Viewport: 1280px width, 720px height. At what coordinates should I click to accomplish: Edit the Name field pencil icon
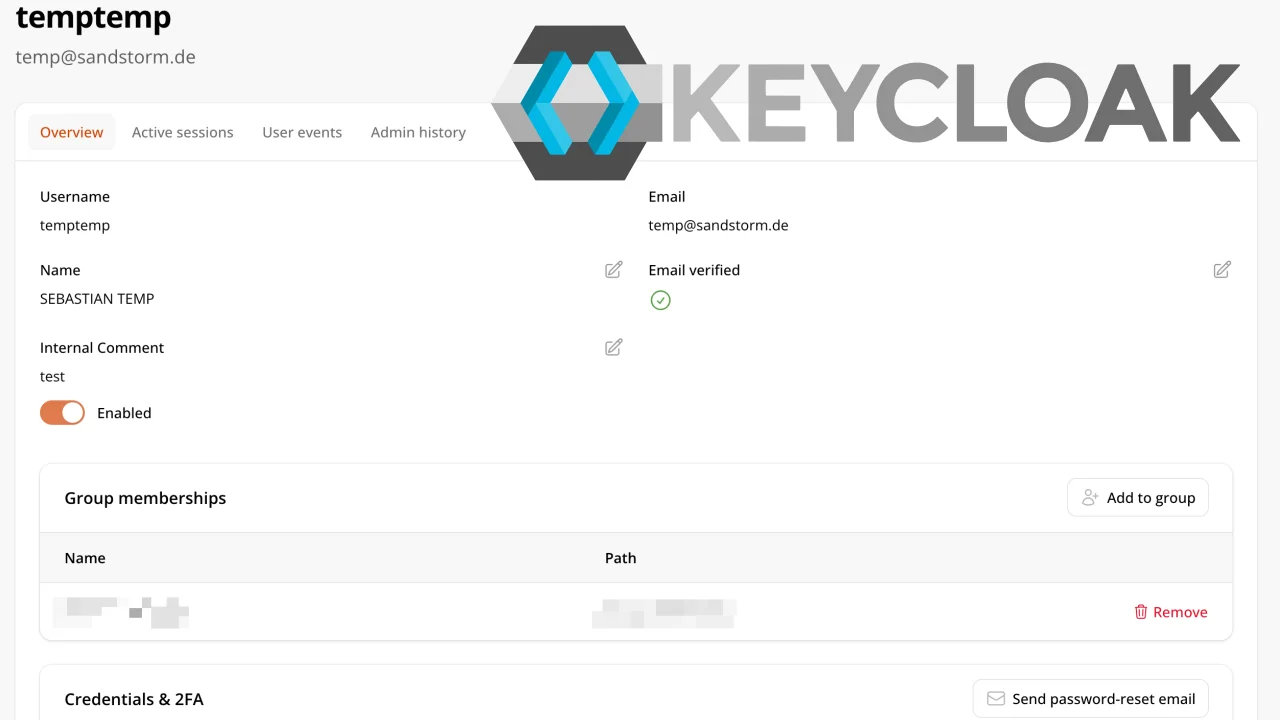tap(614, 270)
